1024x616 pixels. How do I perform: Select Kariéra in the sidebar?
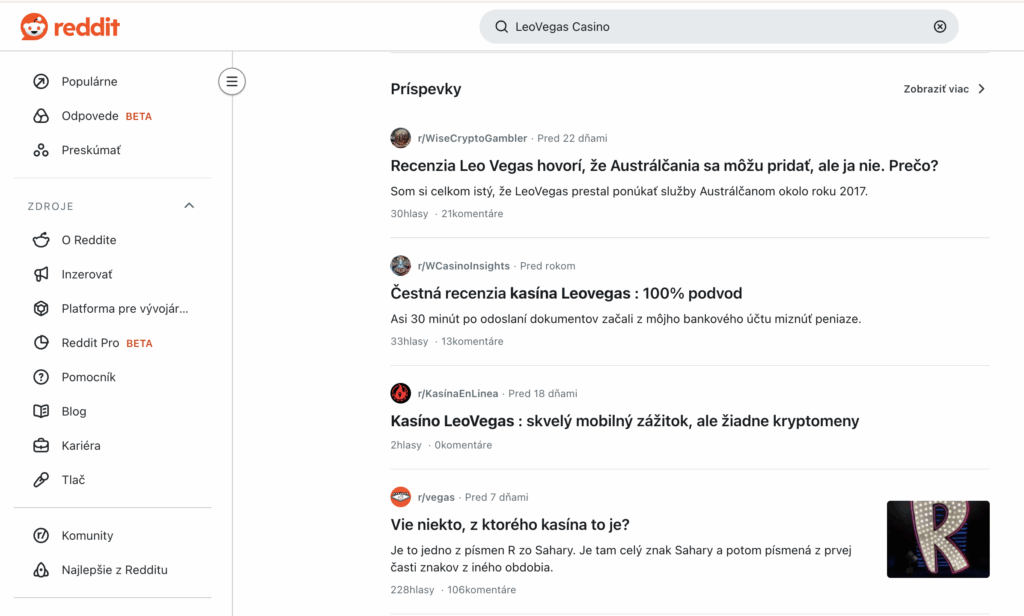pos(80,446)
